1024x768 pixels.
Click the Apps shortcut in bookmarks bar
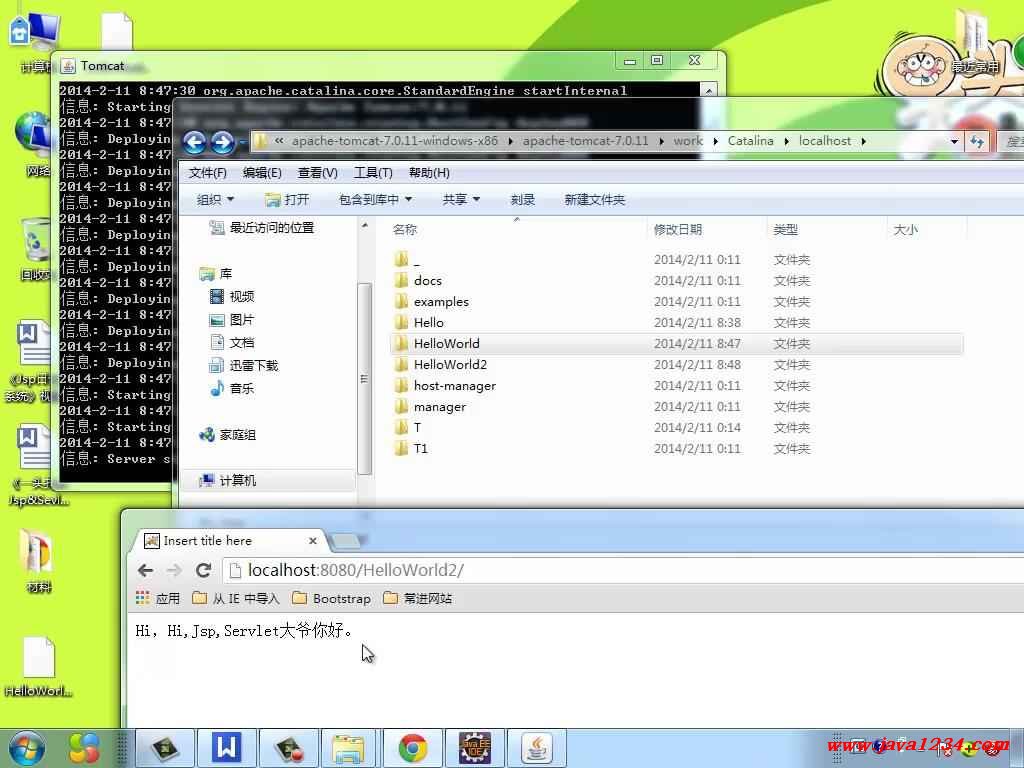(x=157, y=598)
